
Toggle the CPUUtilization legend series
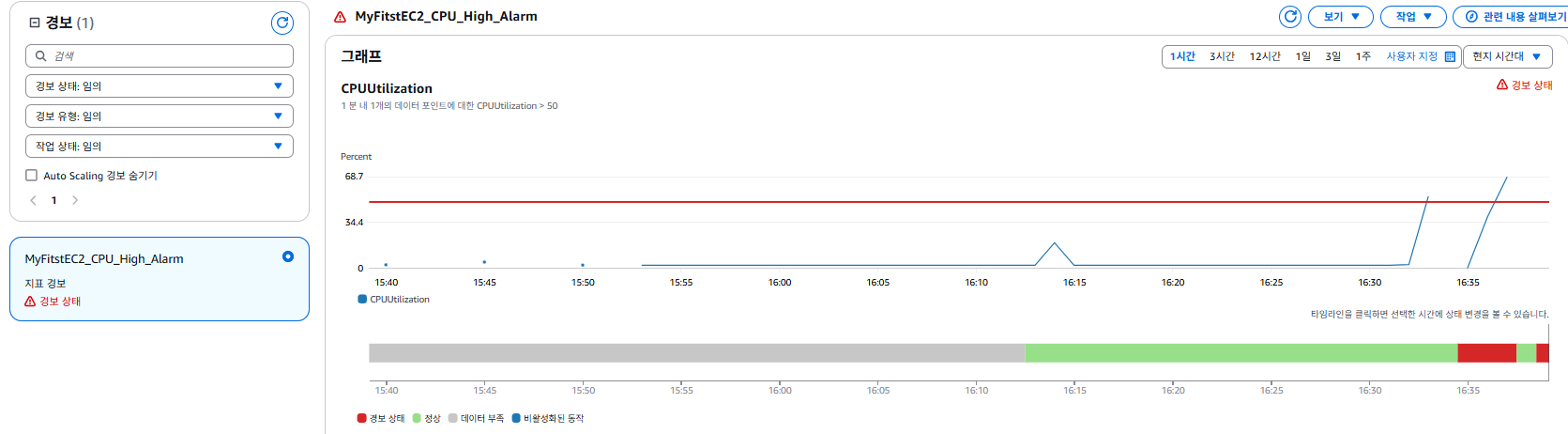tap(394, 300)
